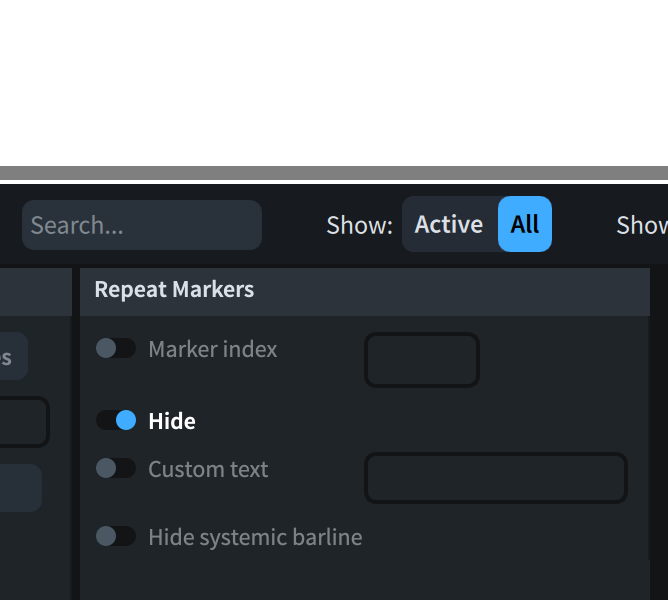Click the gray divider above the panel

click(334, 173)
